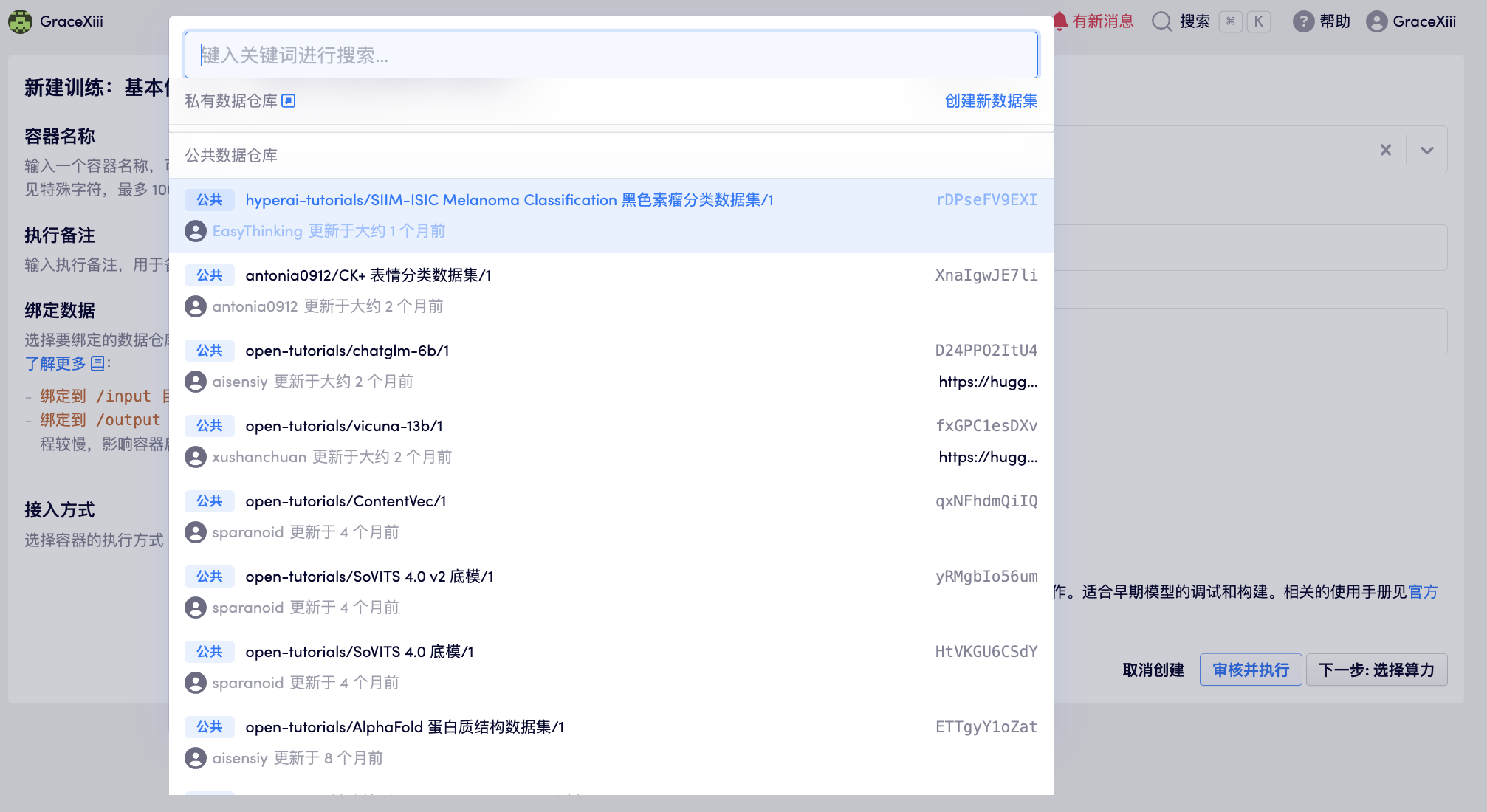Click 取消创建 button
Viewport: 1487px width, 812px height.
1153,670
